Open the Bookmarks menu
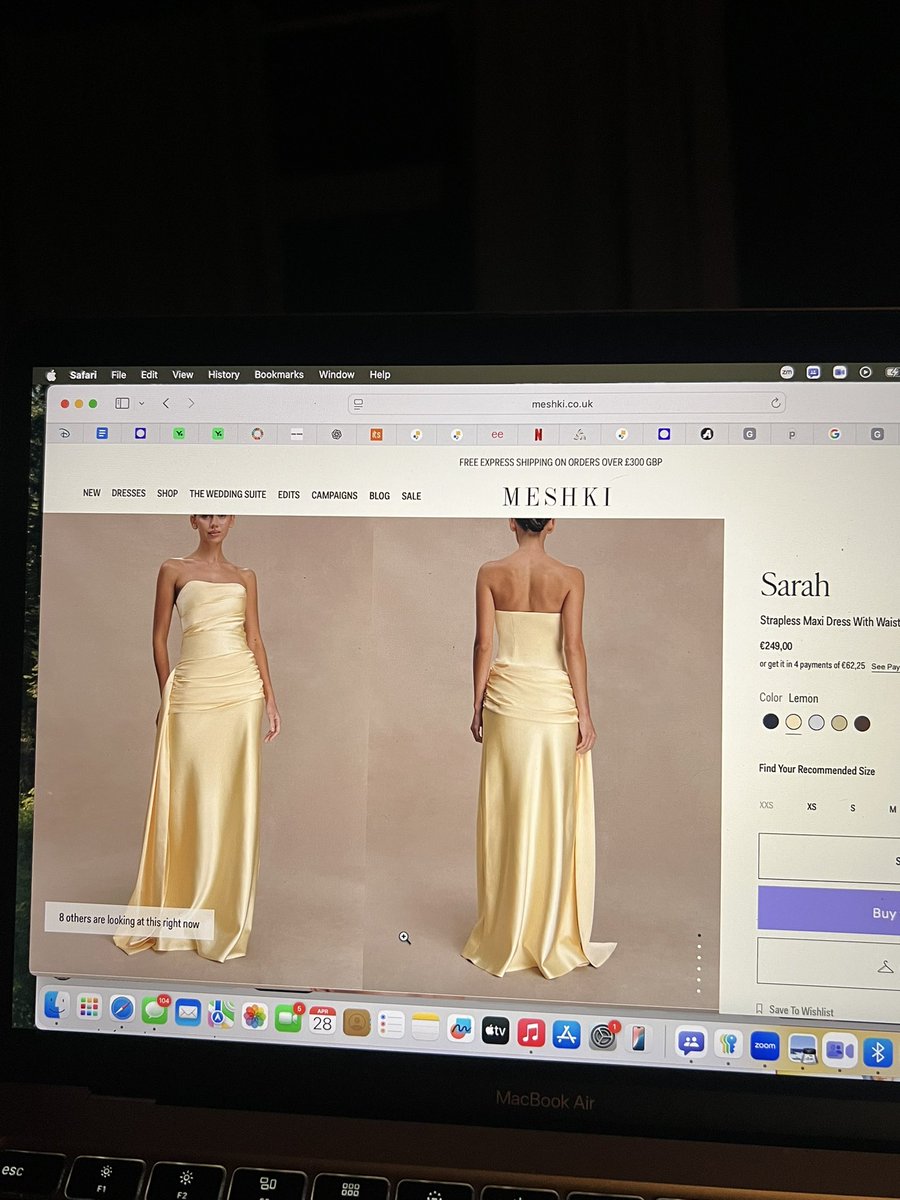Viewport: 900px width, 1200px height. point(279,375)
